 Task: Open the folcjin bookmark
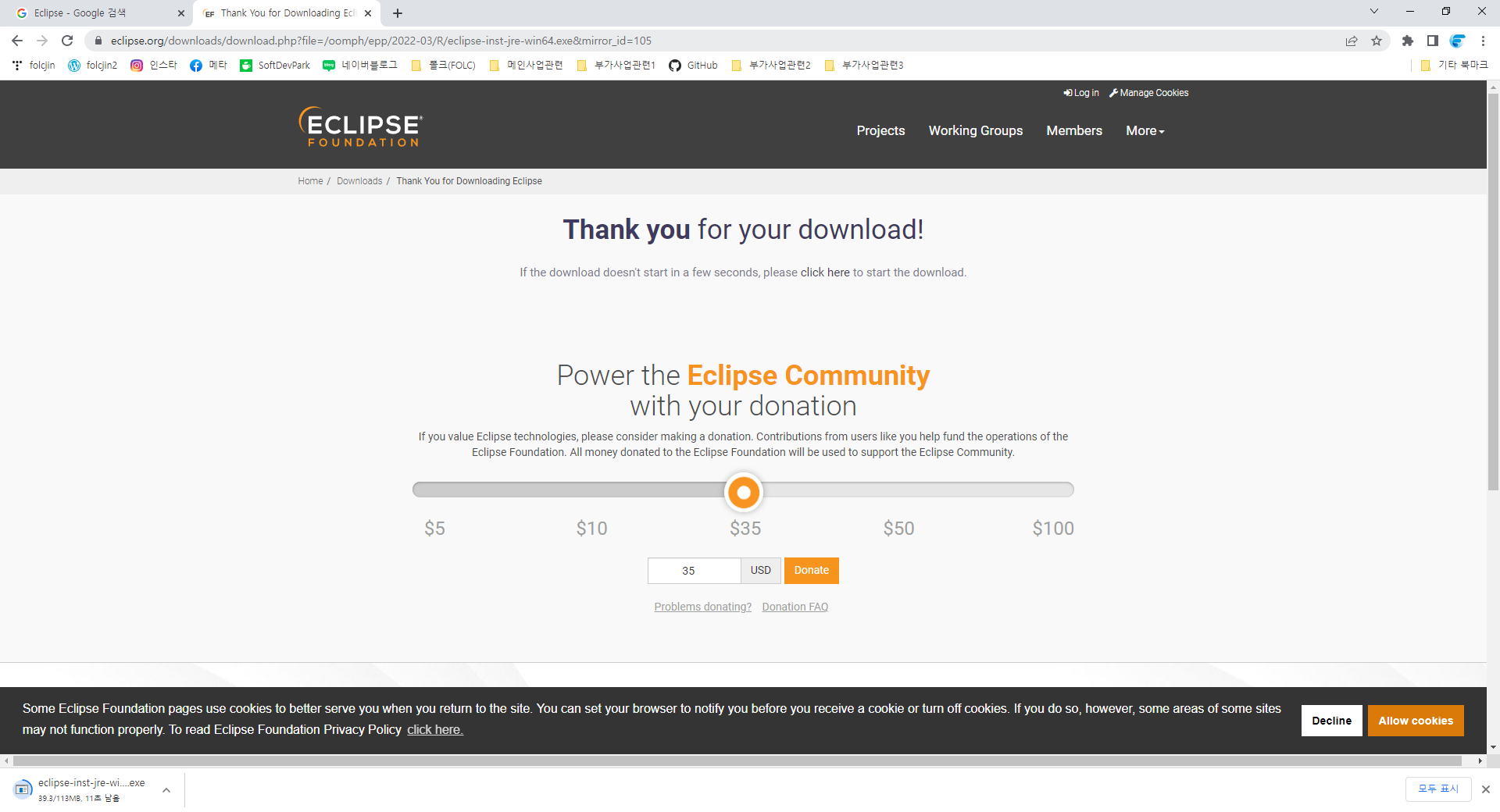[x=34, y=66]
